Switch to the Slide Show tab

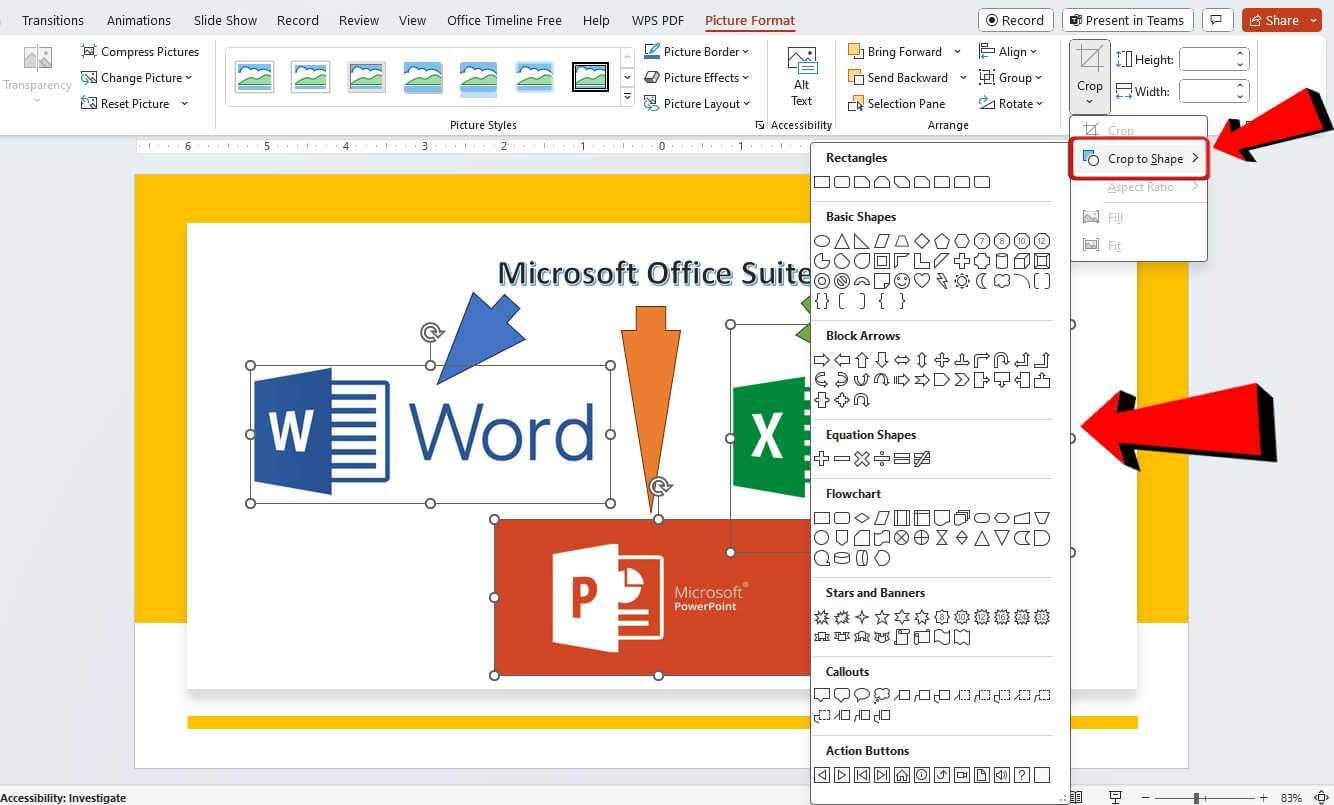[226, 20]
